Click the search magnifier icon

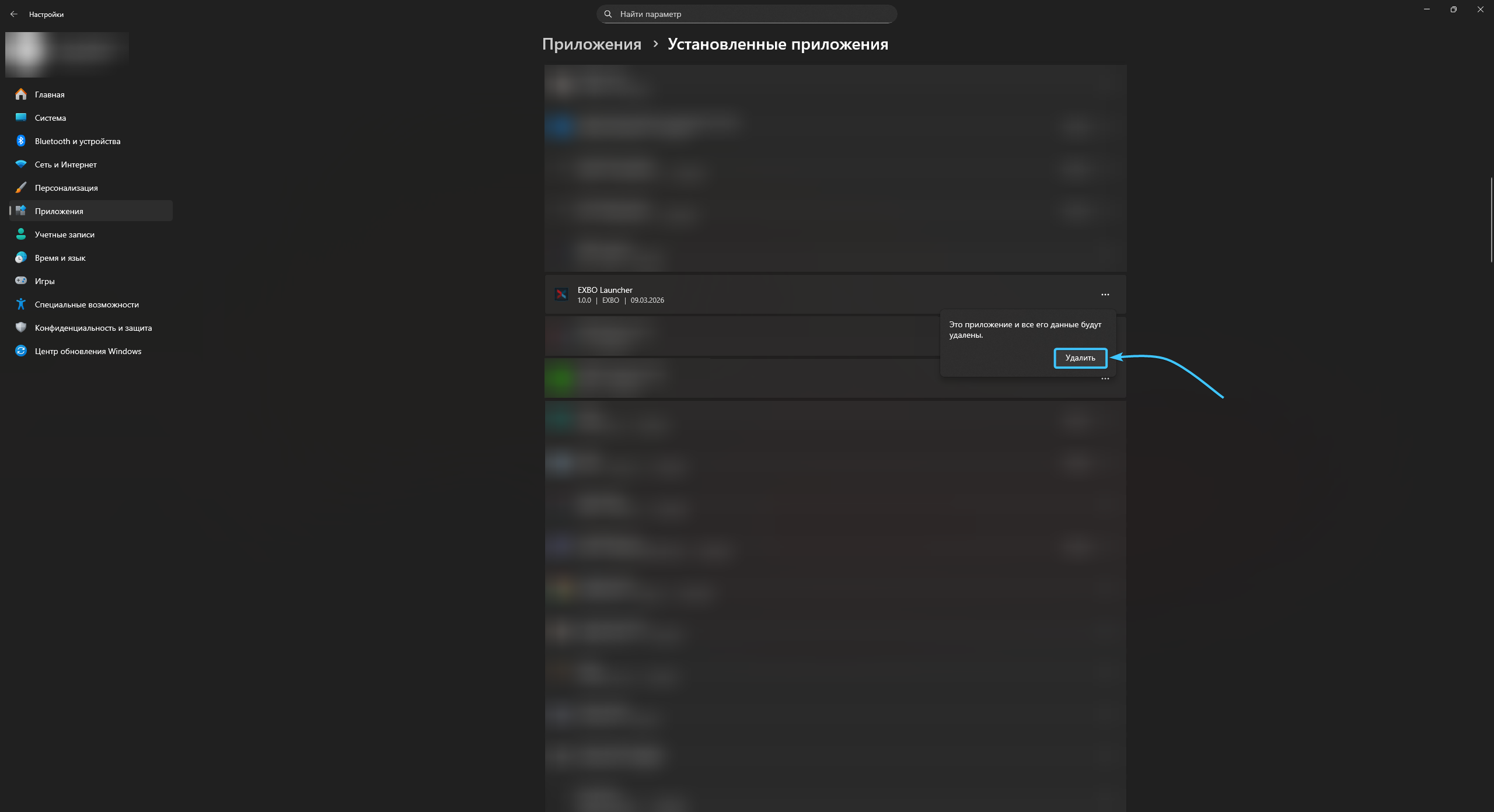click(608, 14)
